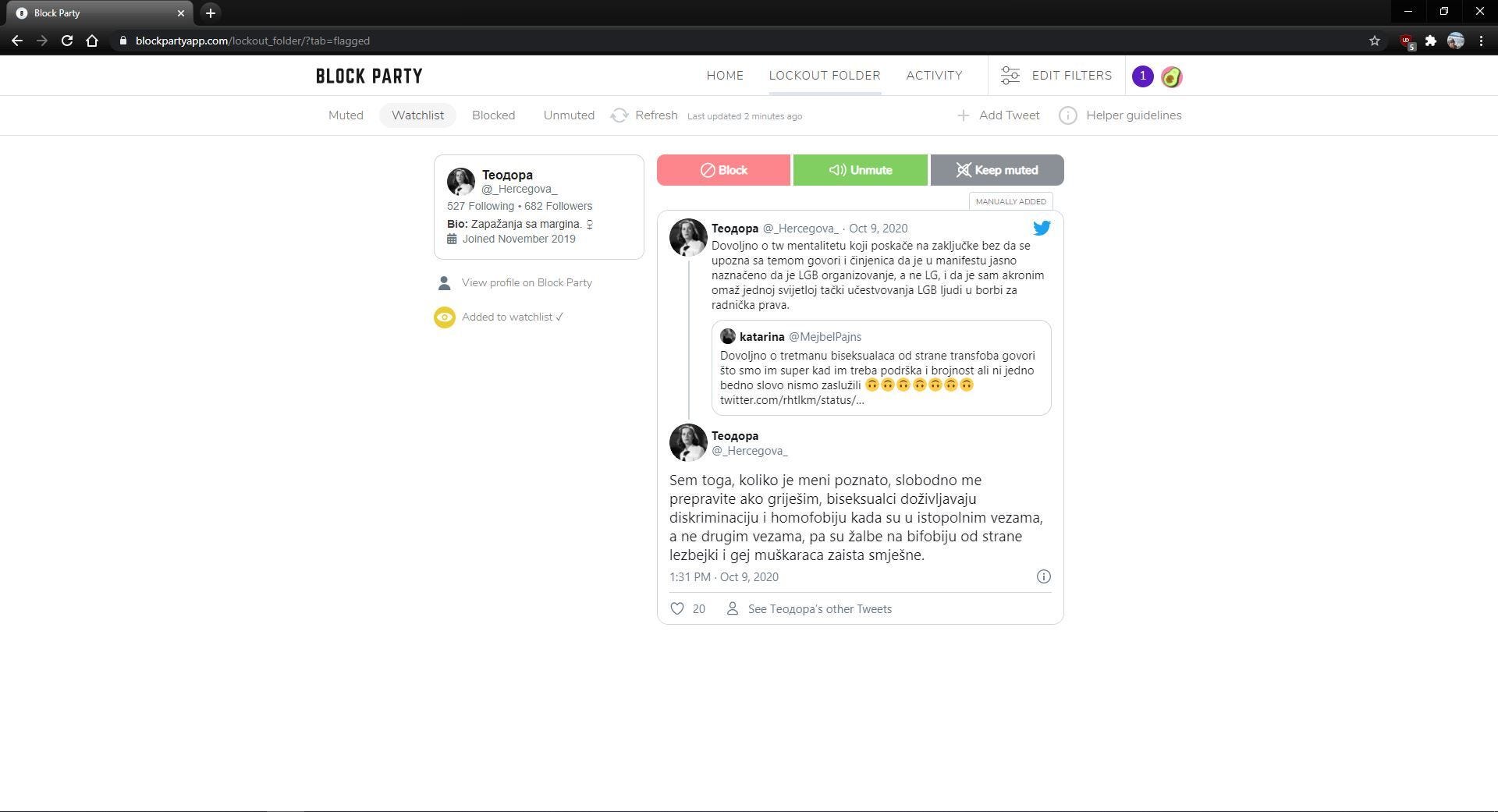
Task: Open the Chrome three-dot menu
Action: pos(1481,41)
